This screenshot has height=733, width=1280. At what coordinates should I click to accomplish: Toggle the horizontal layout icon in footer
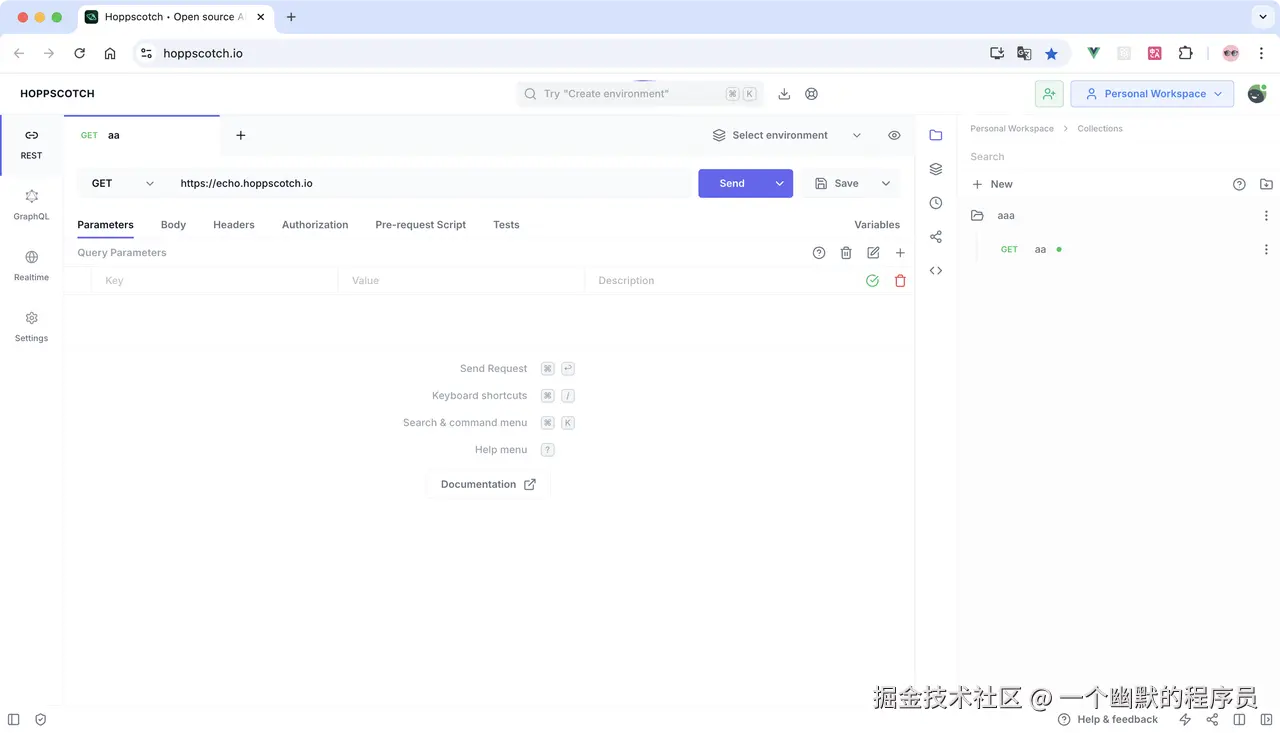click(1240, 719)
